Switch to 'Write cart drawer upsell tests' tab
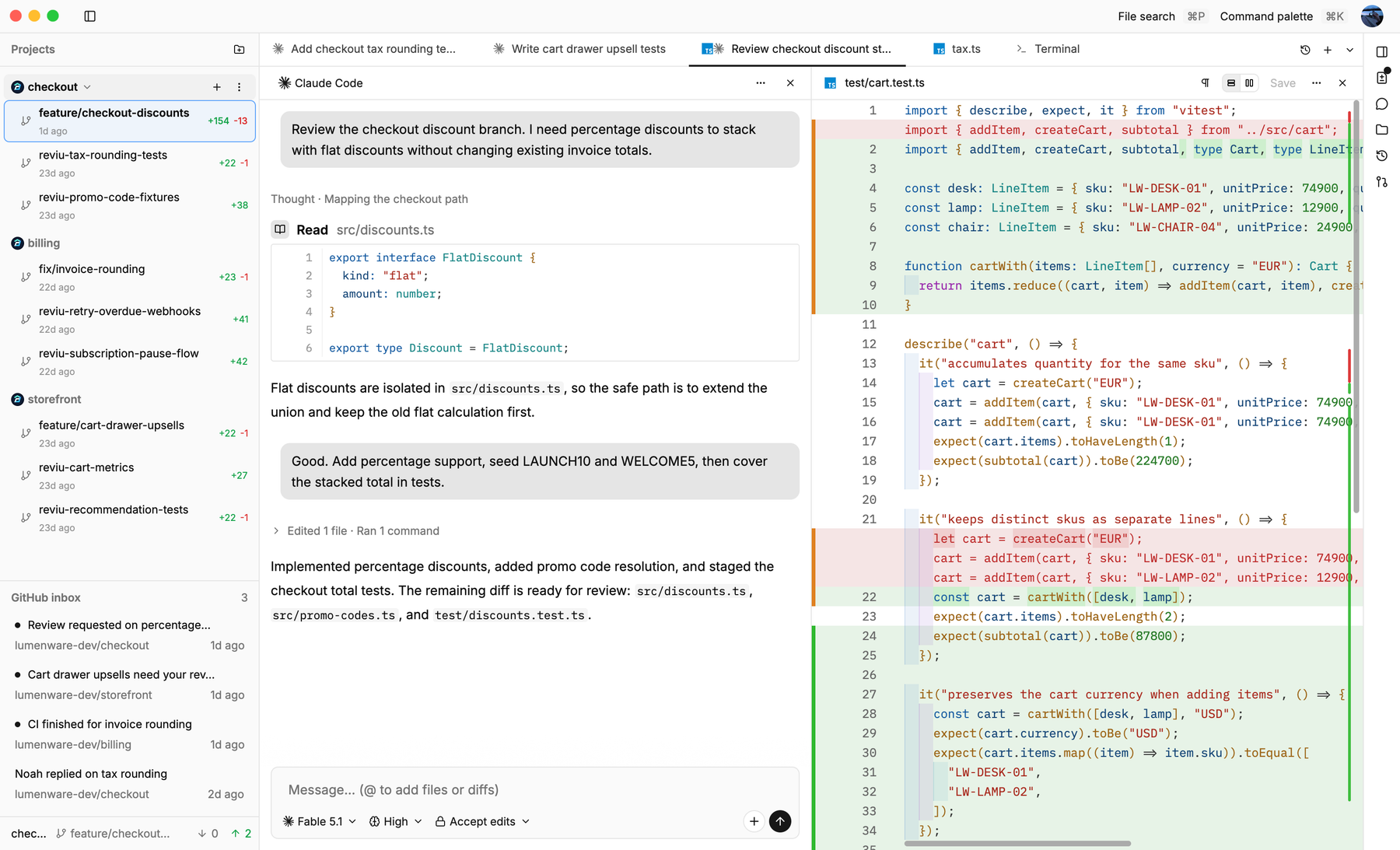 tap(579, 49)
